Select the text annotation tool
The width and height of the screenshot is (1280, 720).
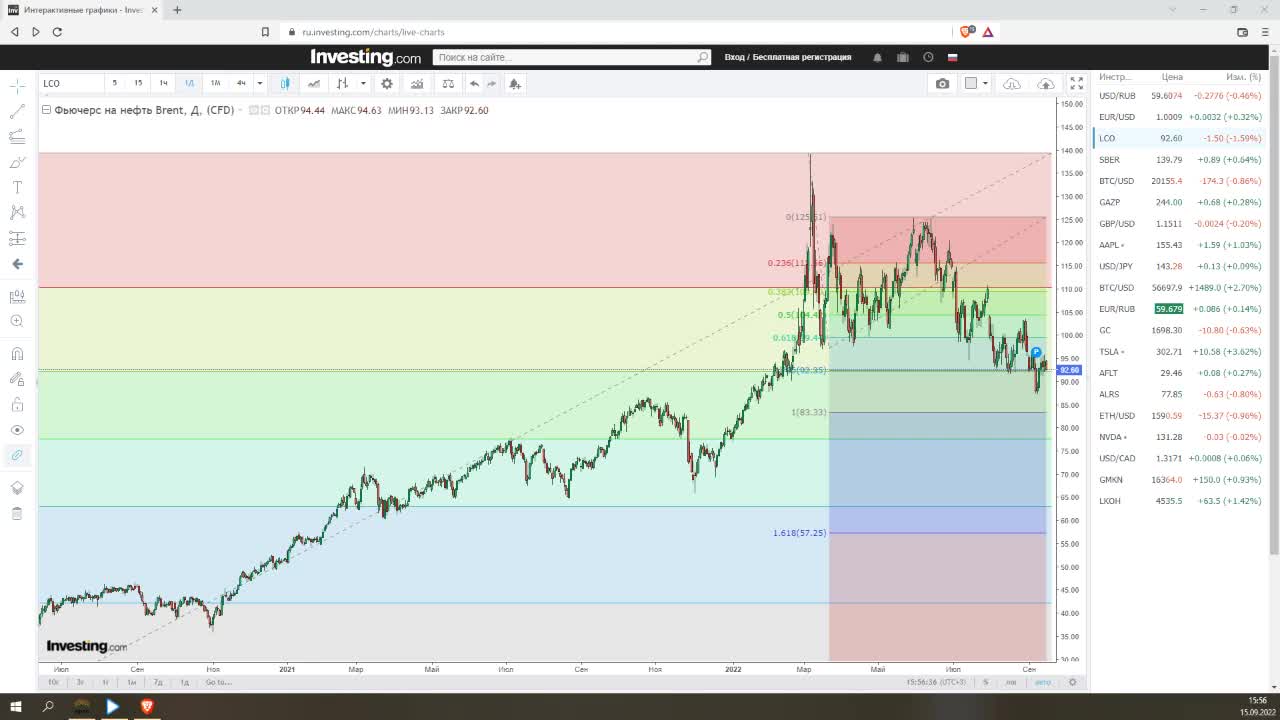coord(17,187)
